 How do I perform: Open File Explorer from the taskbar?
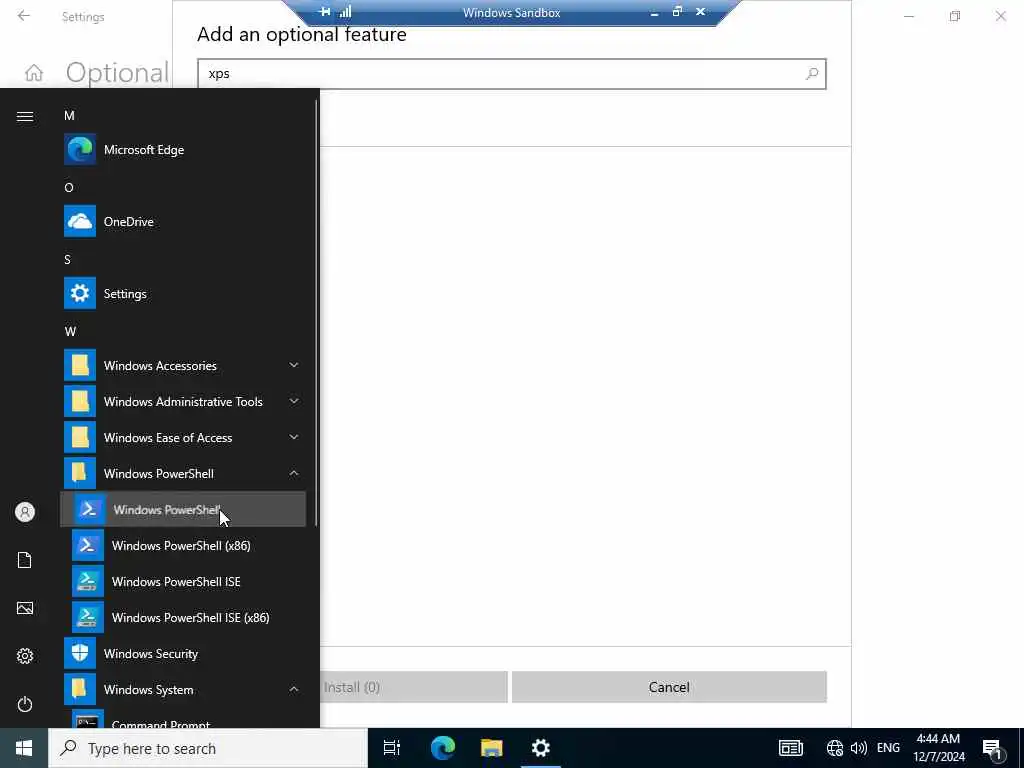point(491,748)
